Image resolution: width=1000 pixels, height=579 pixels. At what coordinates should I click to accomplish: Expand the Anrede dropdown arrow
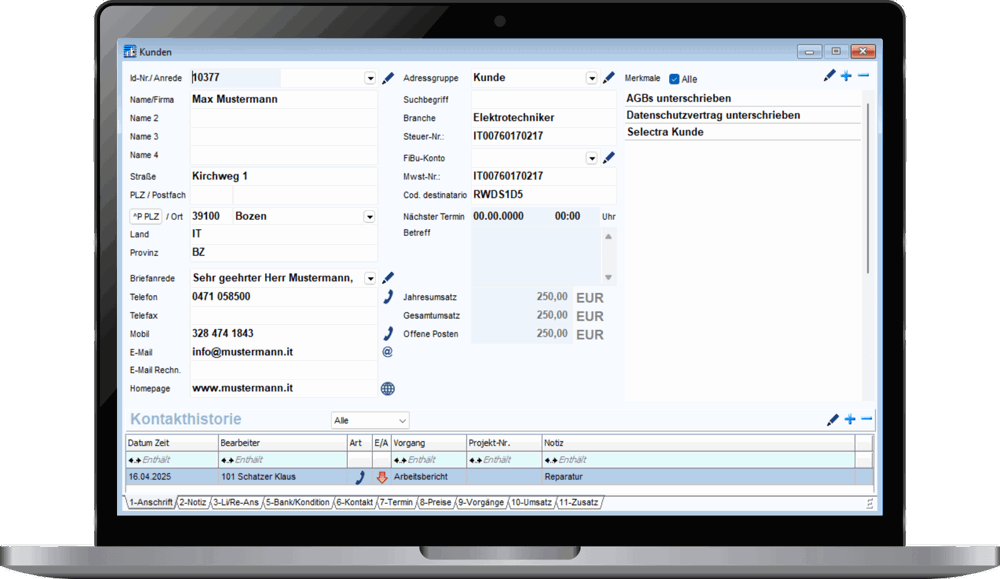(369, 78)
